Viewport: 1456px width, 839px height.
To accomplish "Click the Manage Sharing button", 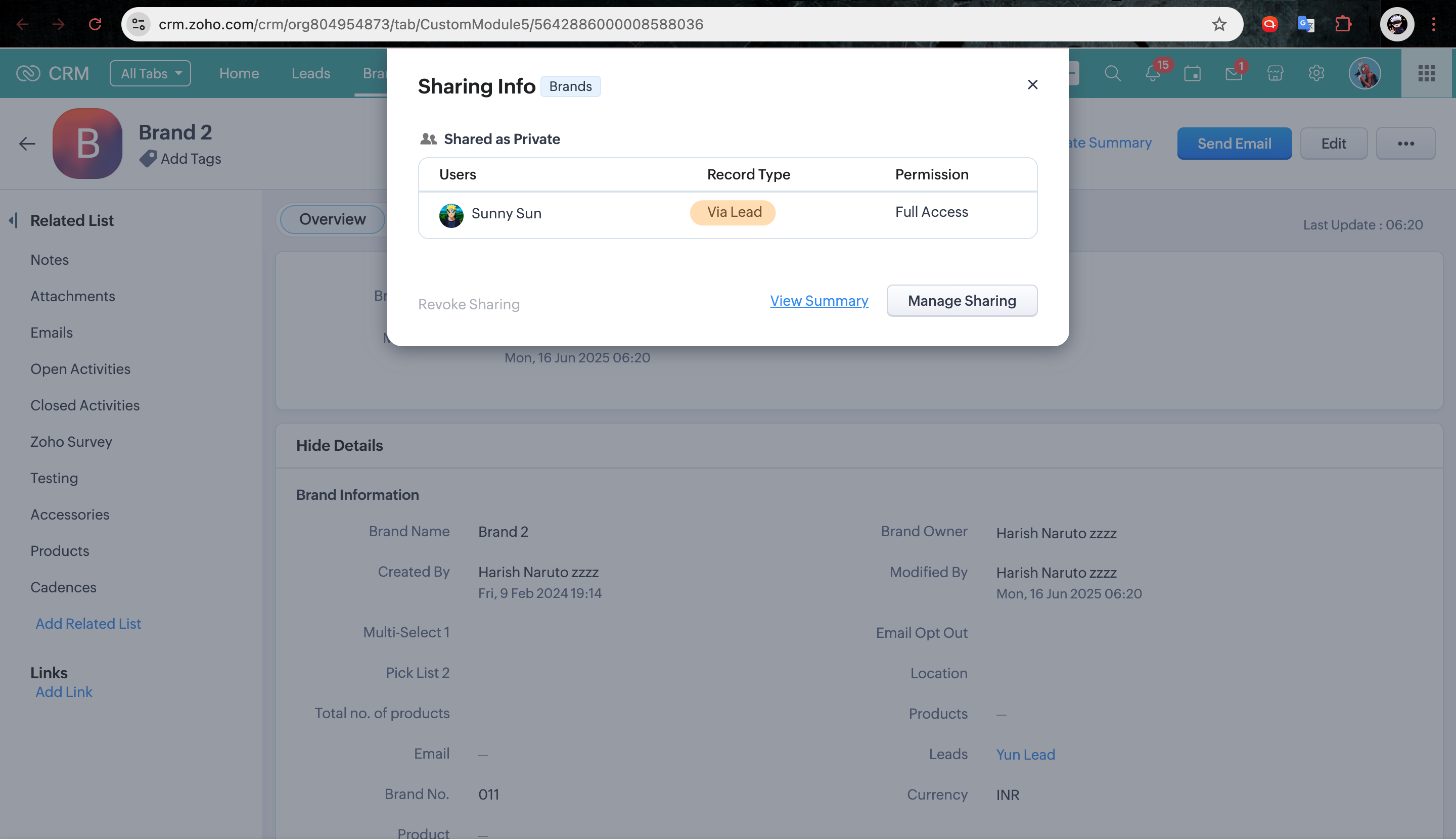I will [x=962, y=301].
